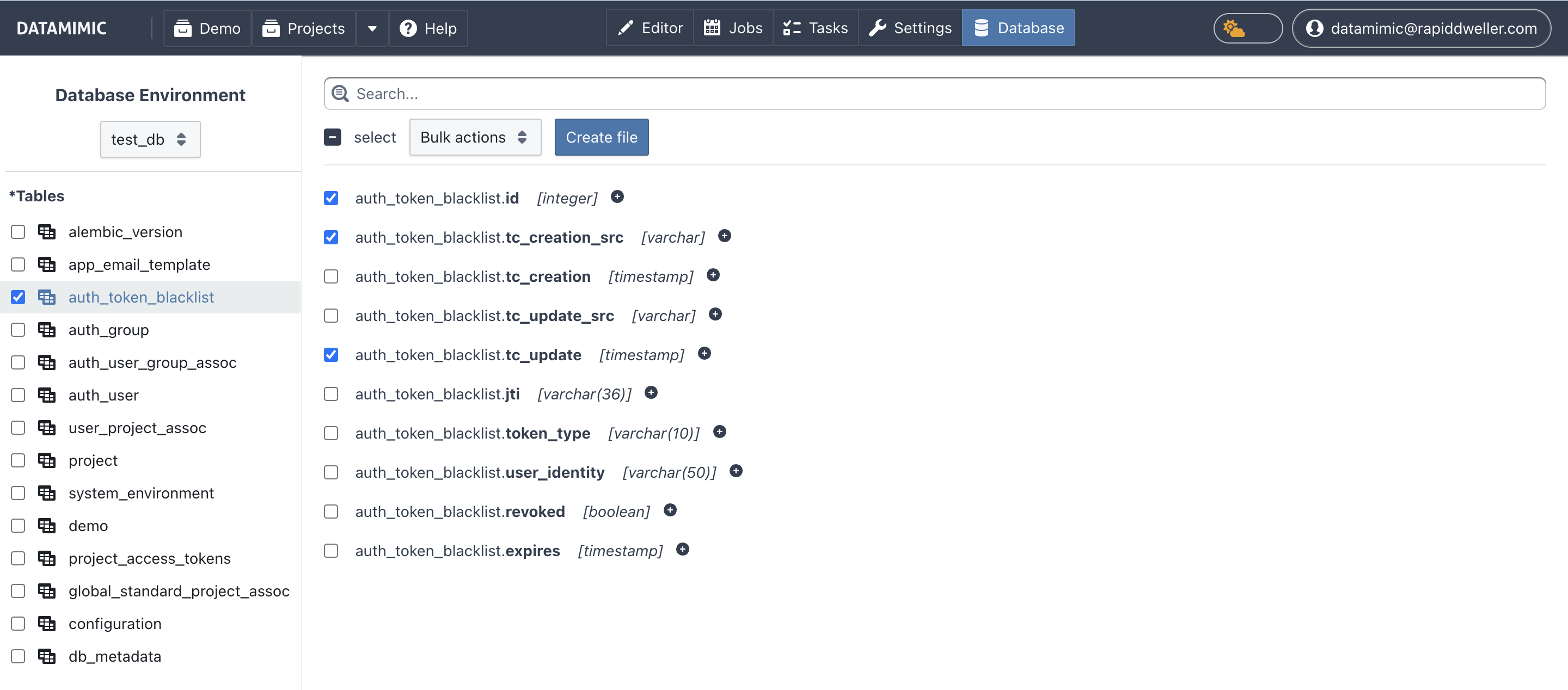
Task: Click the plus icon beside tc_update_src column
Action: 715,314
